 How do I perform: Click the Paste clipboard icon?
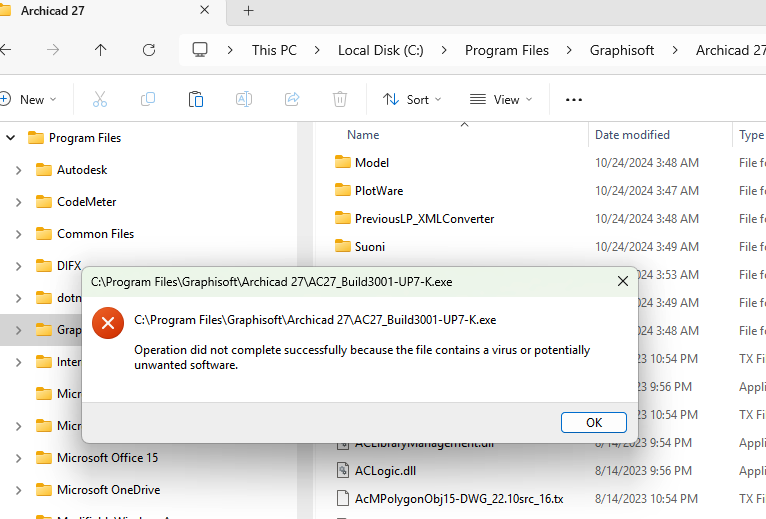[196, 100]
